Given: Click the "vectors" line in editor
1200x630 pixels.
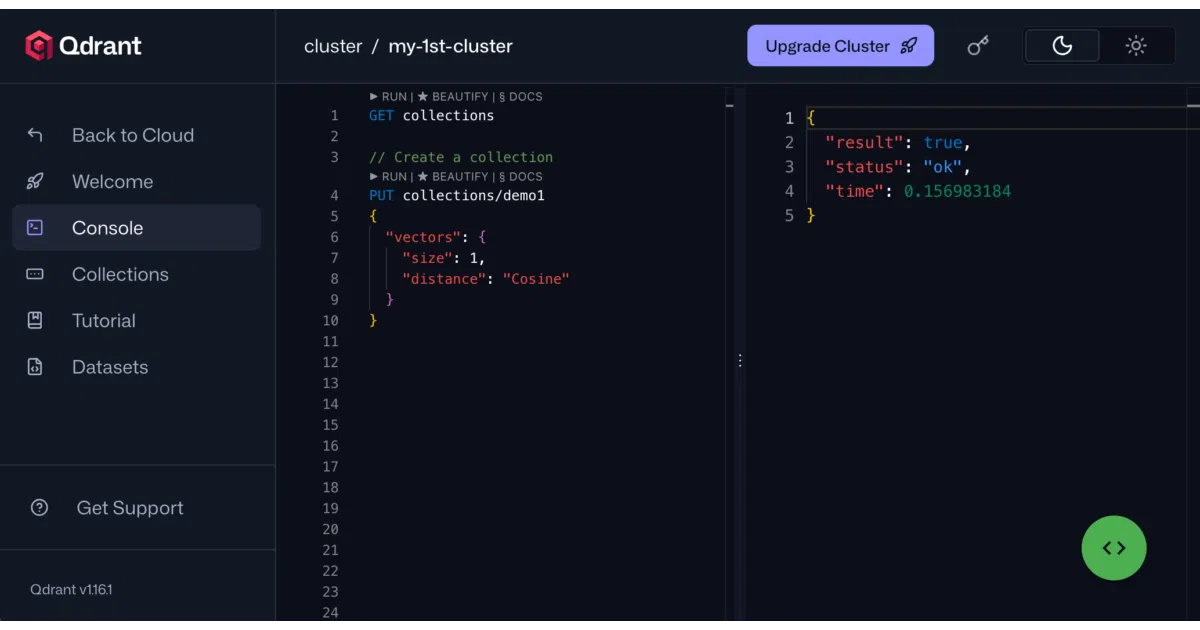Looking at the screenshot, I should 435,237.
